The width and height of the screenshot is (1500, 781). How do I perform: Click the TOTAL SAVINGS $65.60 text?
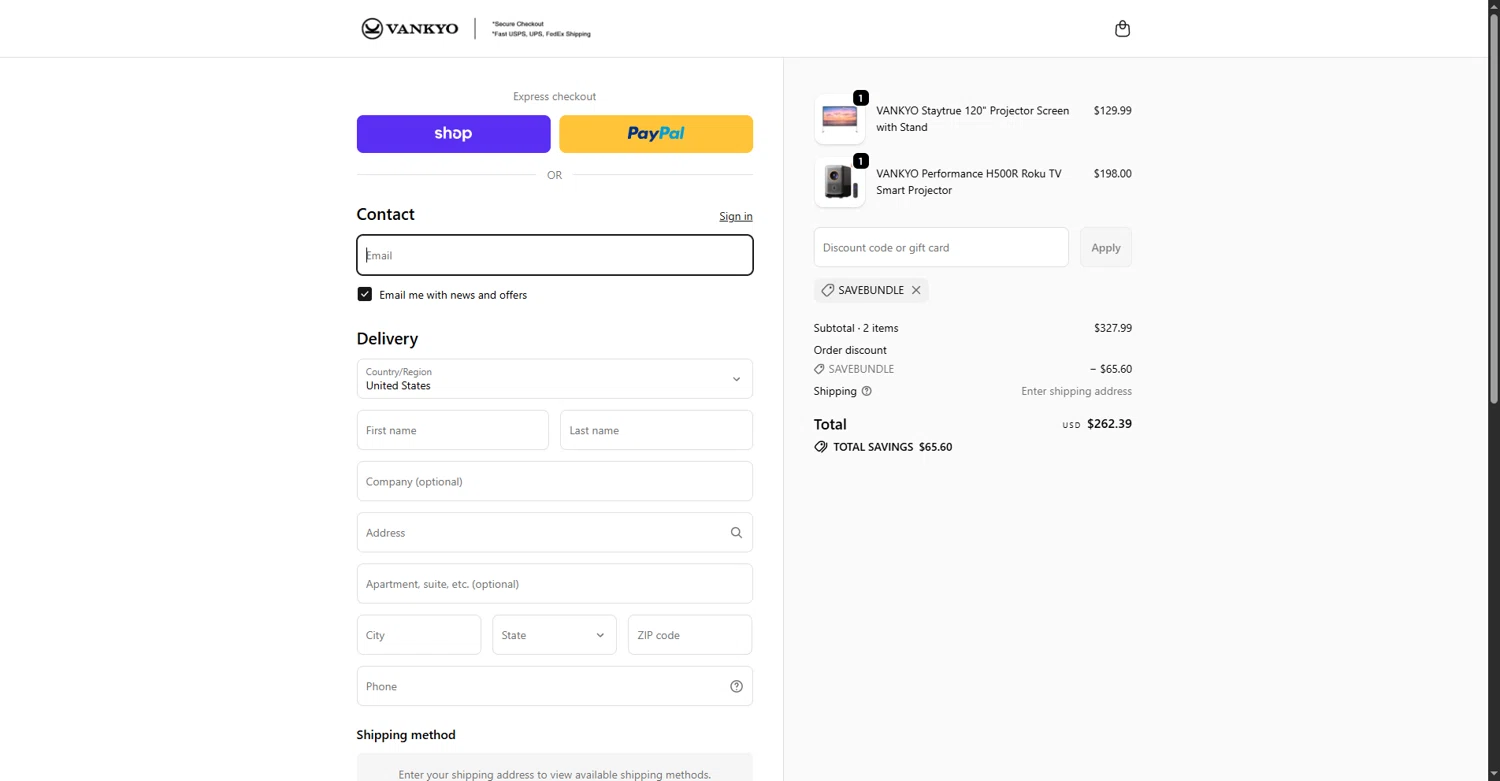point(893,447)
